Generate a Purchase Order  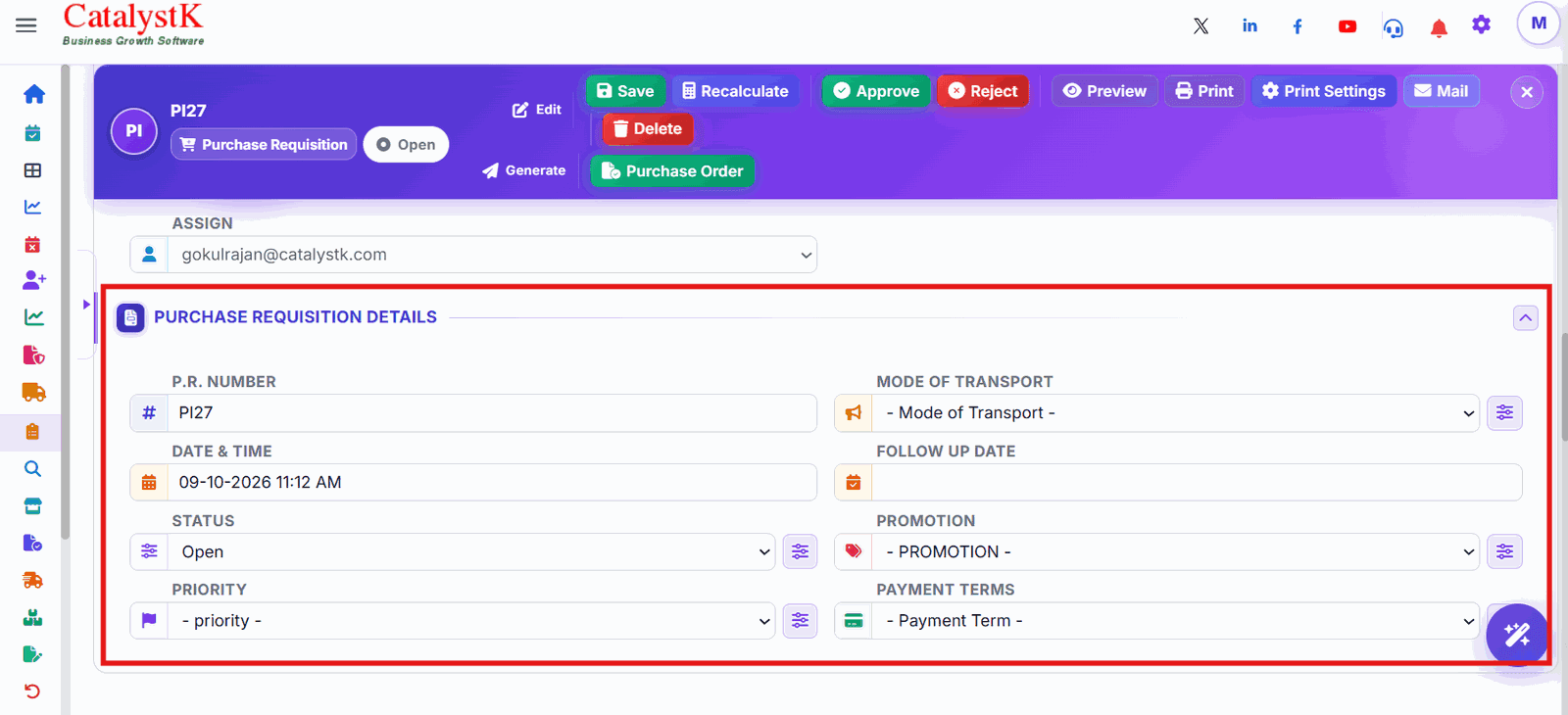[672, 170]
